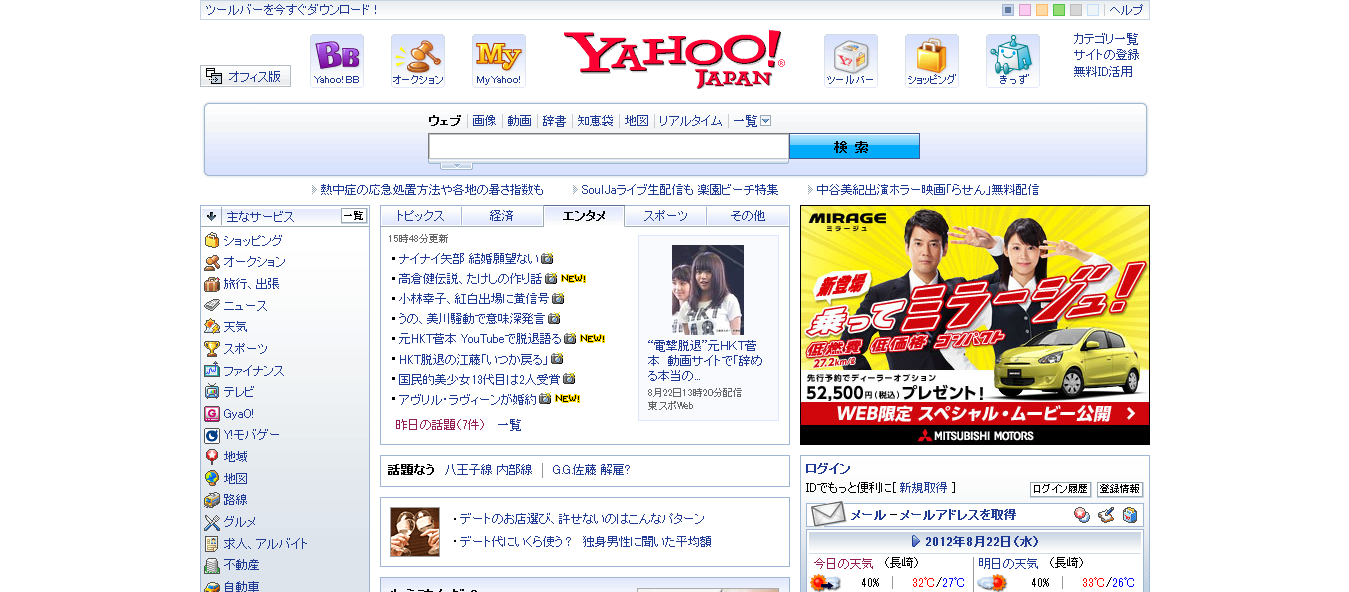This screenshot has height=592, width=1349.
Task: Click today's Nagasaki weather sun icon
Action: (x=825, y=583)
